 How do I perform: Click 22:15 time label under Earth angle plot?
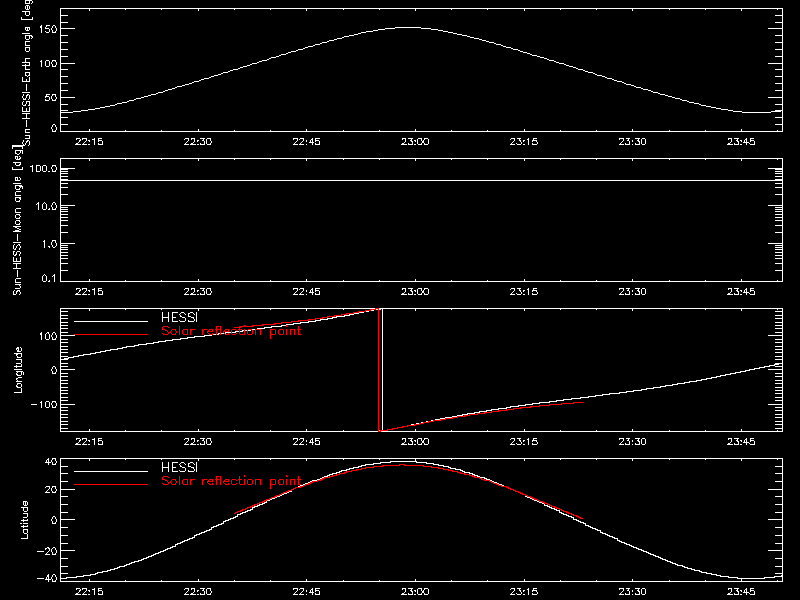(x=89, y=141)
